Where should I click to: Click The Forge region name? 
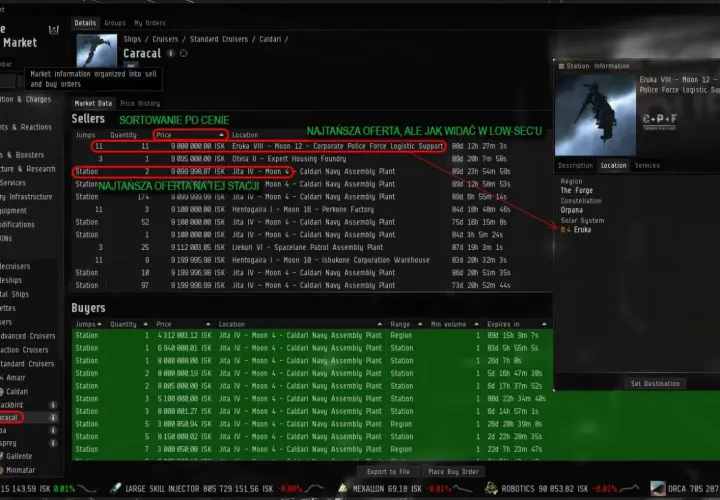click(x=577, y=191)
